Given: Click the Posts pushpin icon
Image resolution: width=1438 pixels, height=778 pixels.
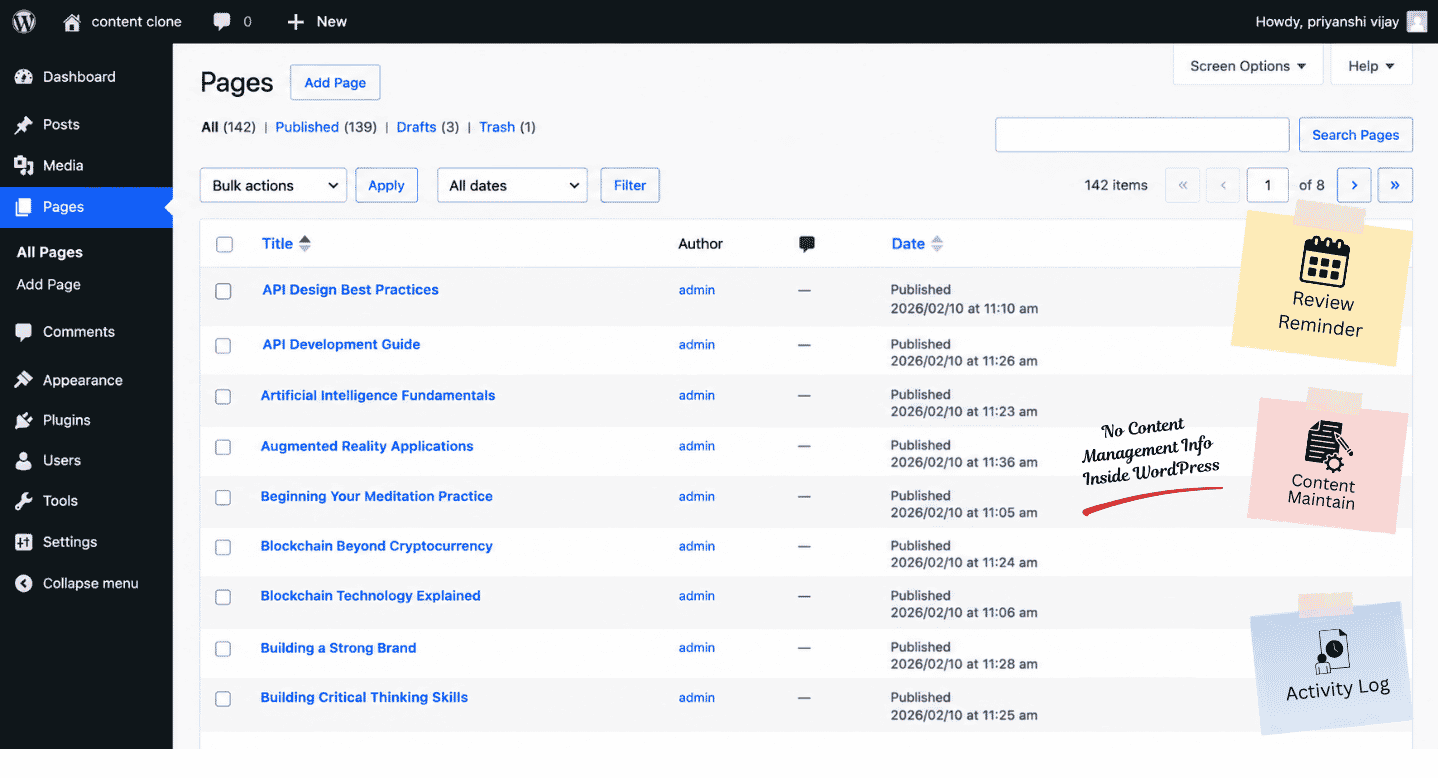Looking at the screenshot, I should coord(24,125).
